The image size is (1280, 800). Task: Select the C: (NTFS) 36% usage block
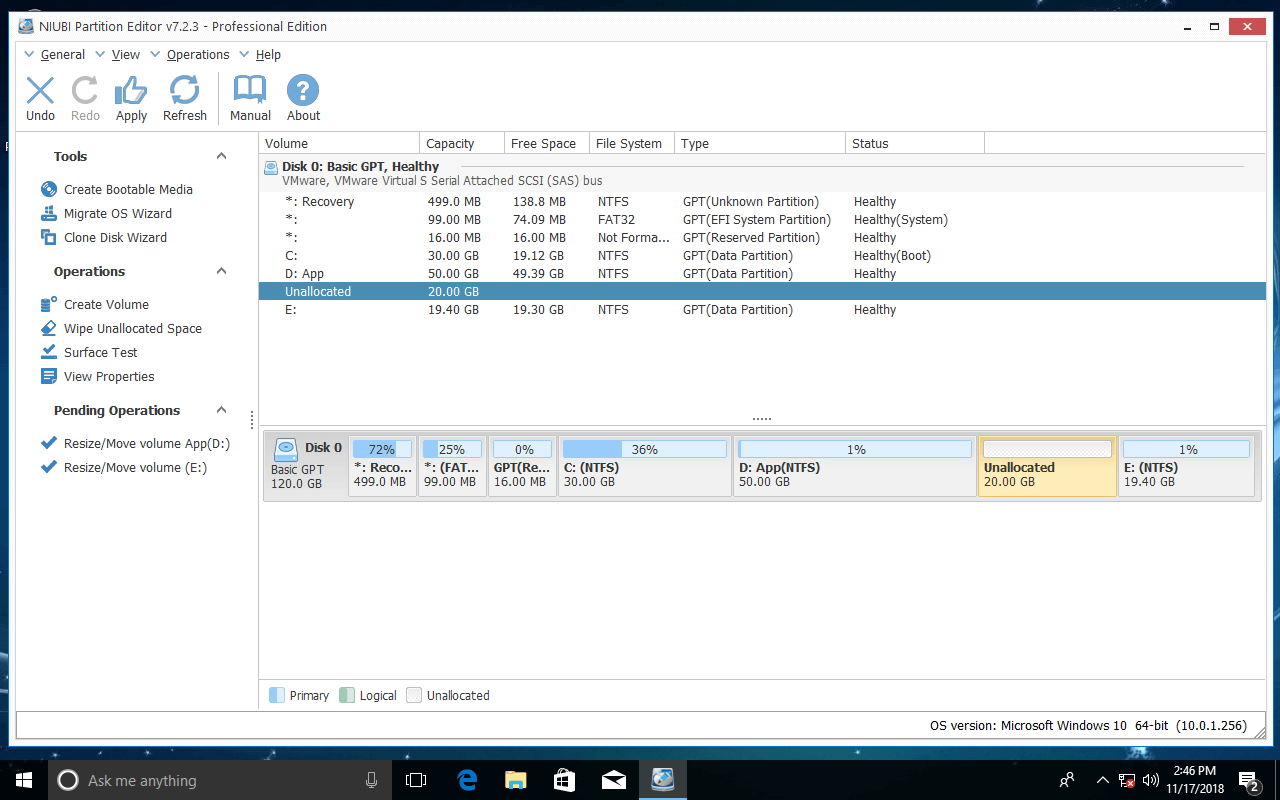(x=644, y=465)
